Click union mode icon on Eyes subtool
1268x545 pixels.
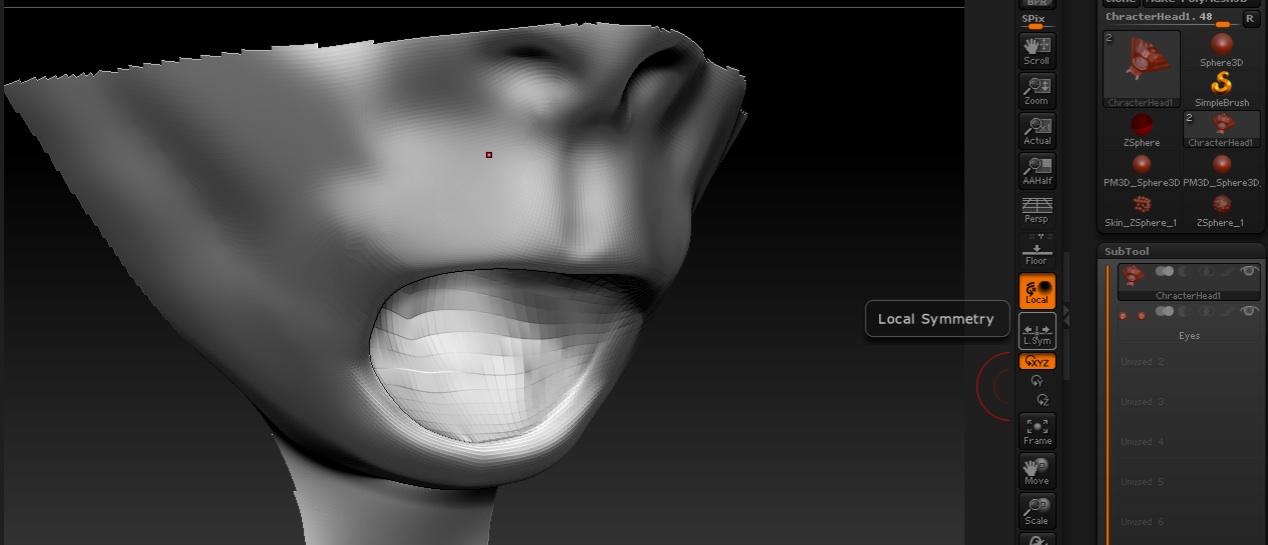(1165, 311)
